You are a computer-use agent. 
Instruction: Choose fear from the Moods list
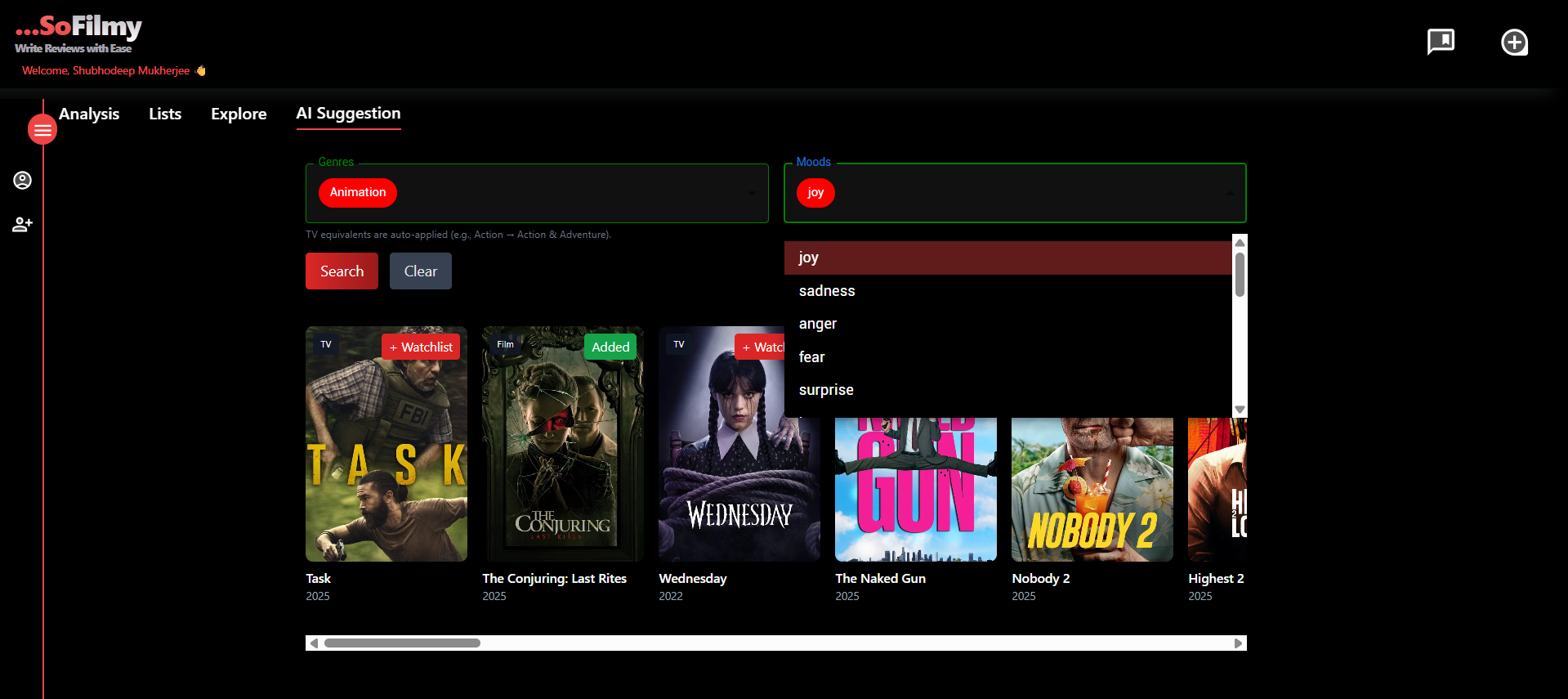pos(1007,357)
